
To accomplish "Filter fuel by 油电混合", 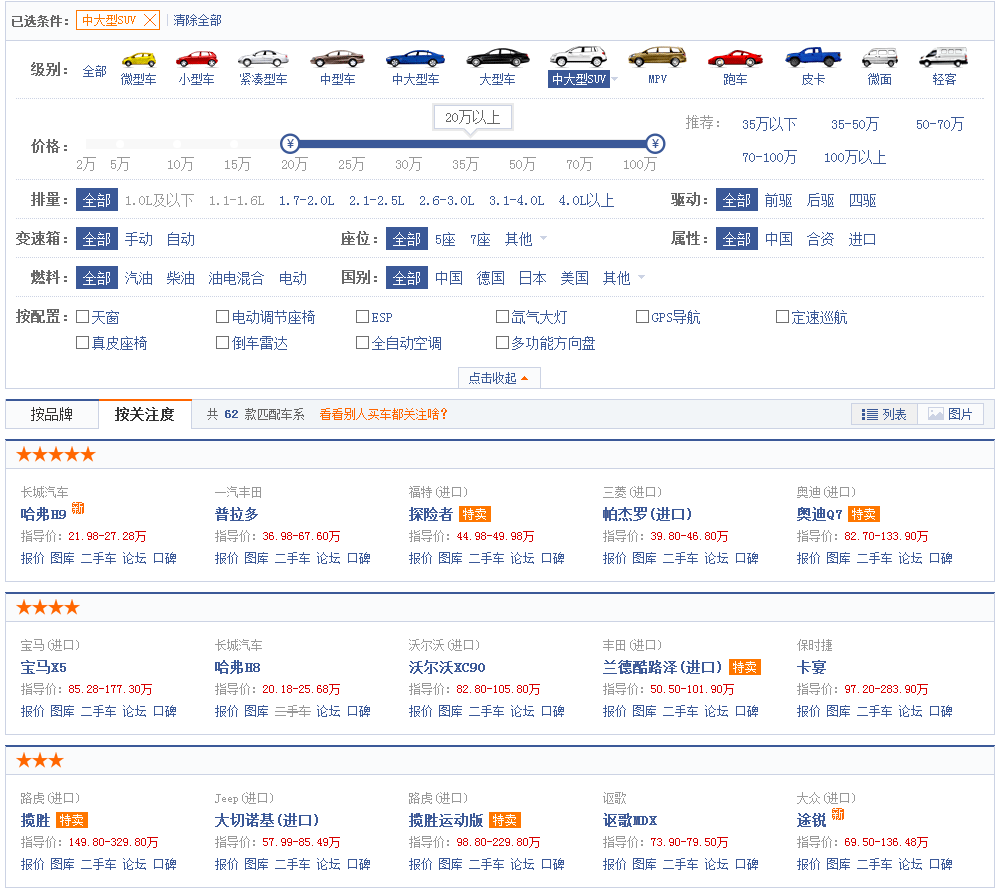I will pyautogui.click(x=236, y=278).
